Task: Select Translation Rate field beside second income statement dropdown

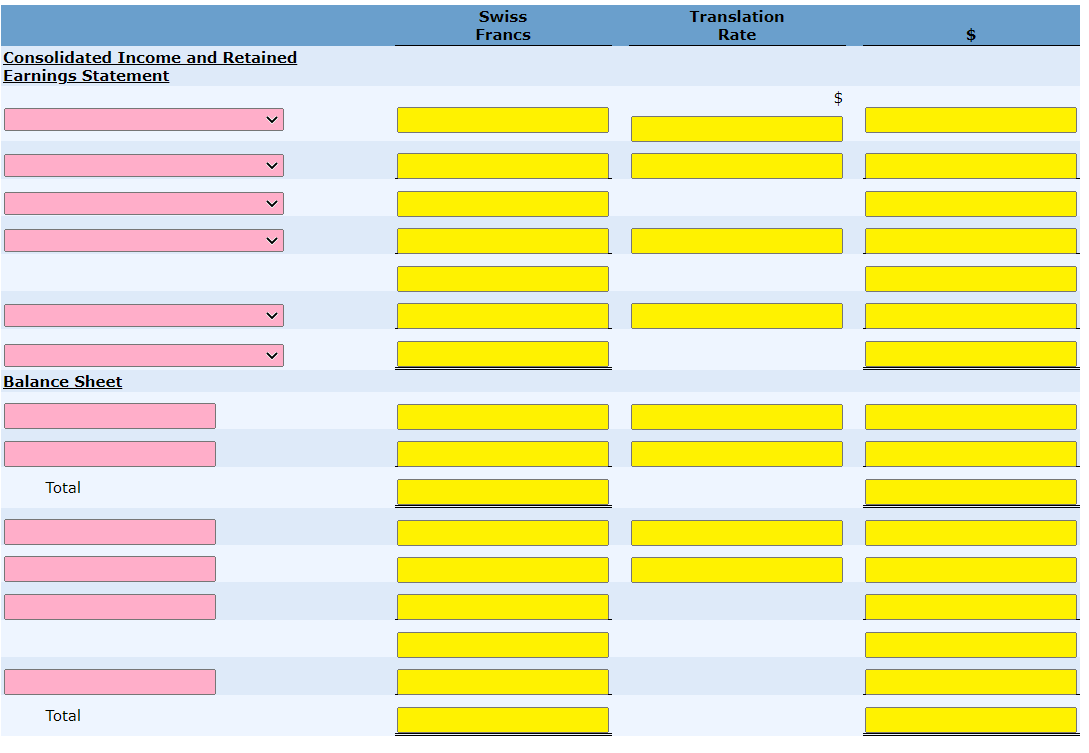Action: (x=737, y=166)
